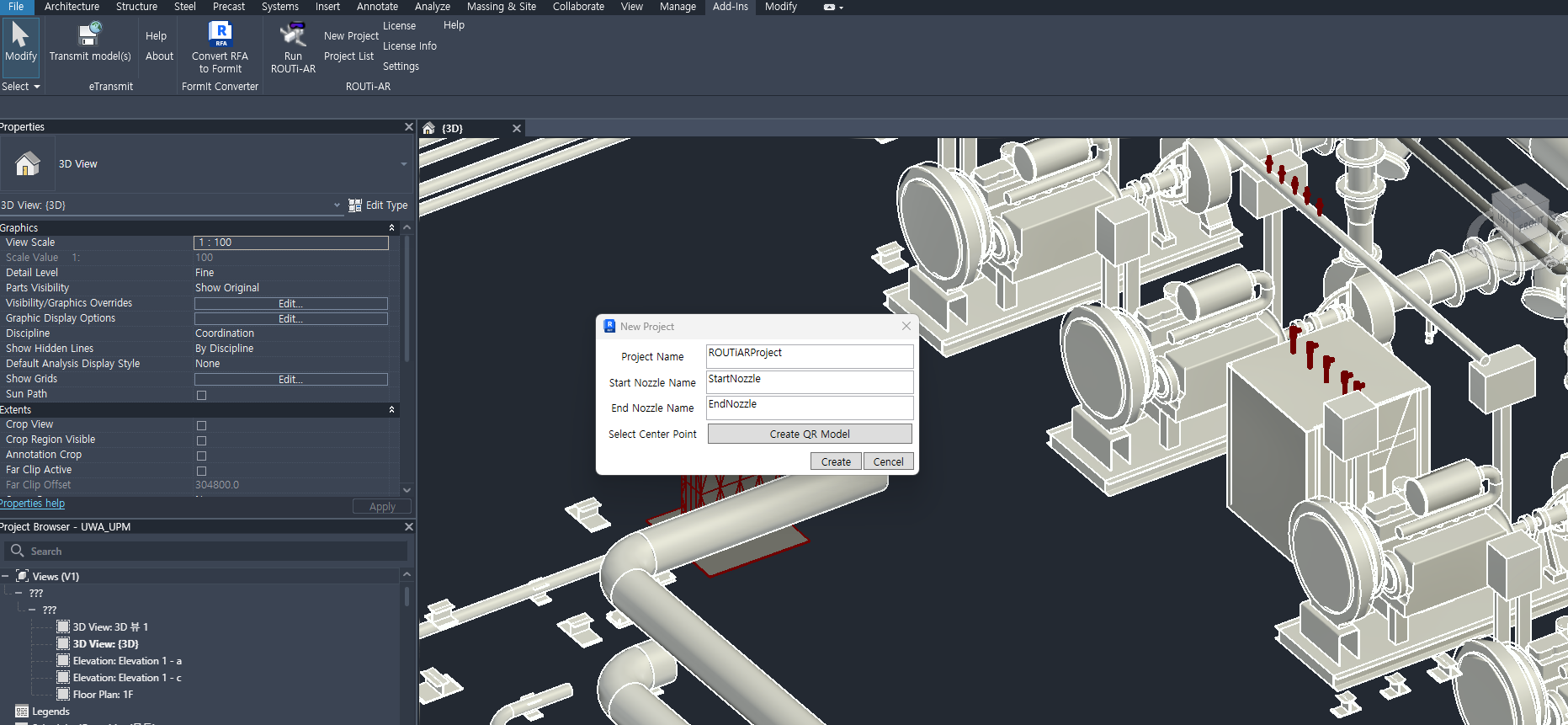Enable the Sun Path checkbox
This screenshot has width=1568, height=725.
point(201,395)
